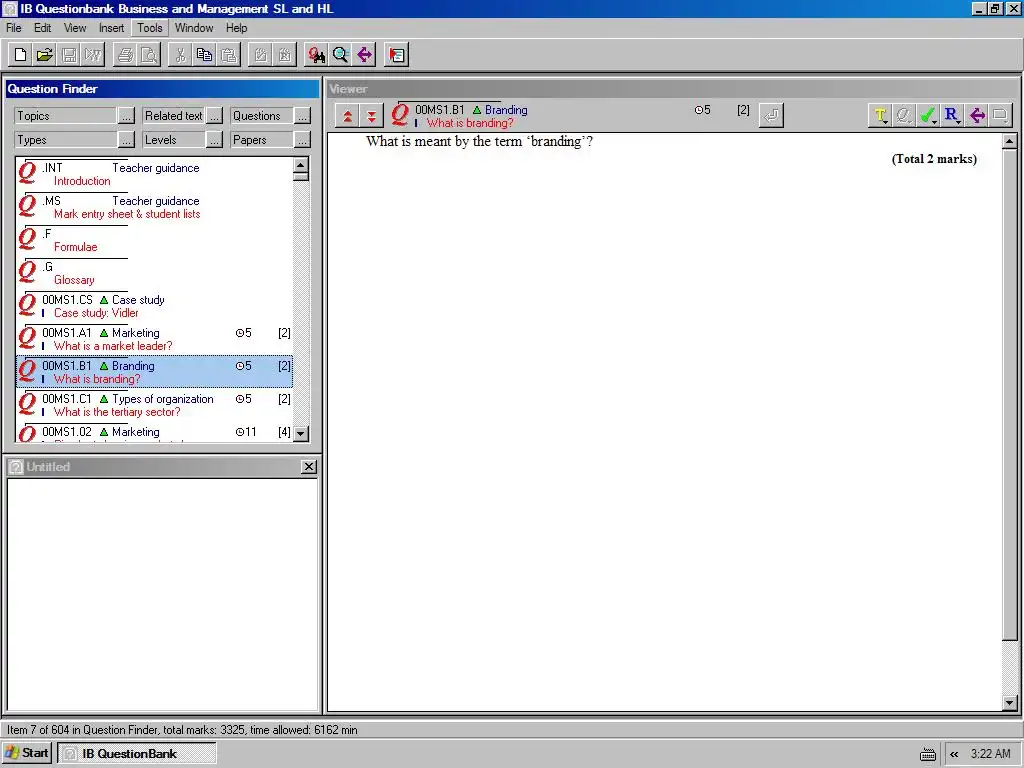
Task: Click the green checkmark markscheme icon
Action: coord(928,116)
